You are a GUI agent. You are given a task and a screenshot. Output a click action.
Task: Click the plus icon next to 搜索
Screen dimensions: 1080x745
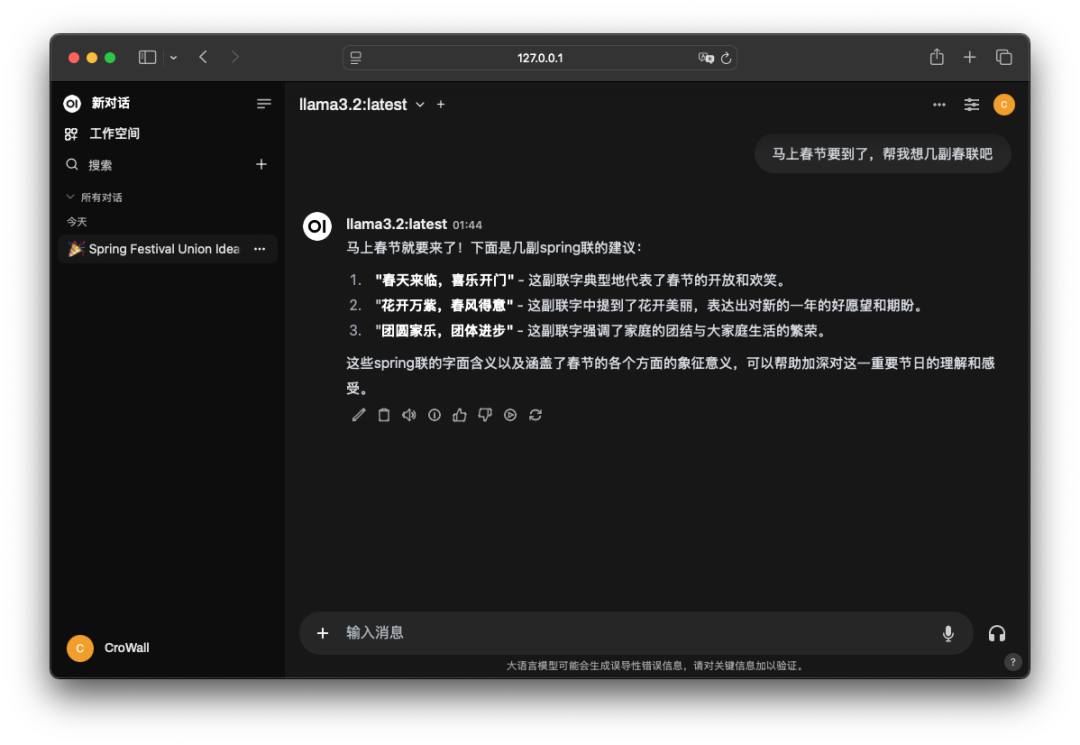pyautogui.click(x=261, y=164)
